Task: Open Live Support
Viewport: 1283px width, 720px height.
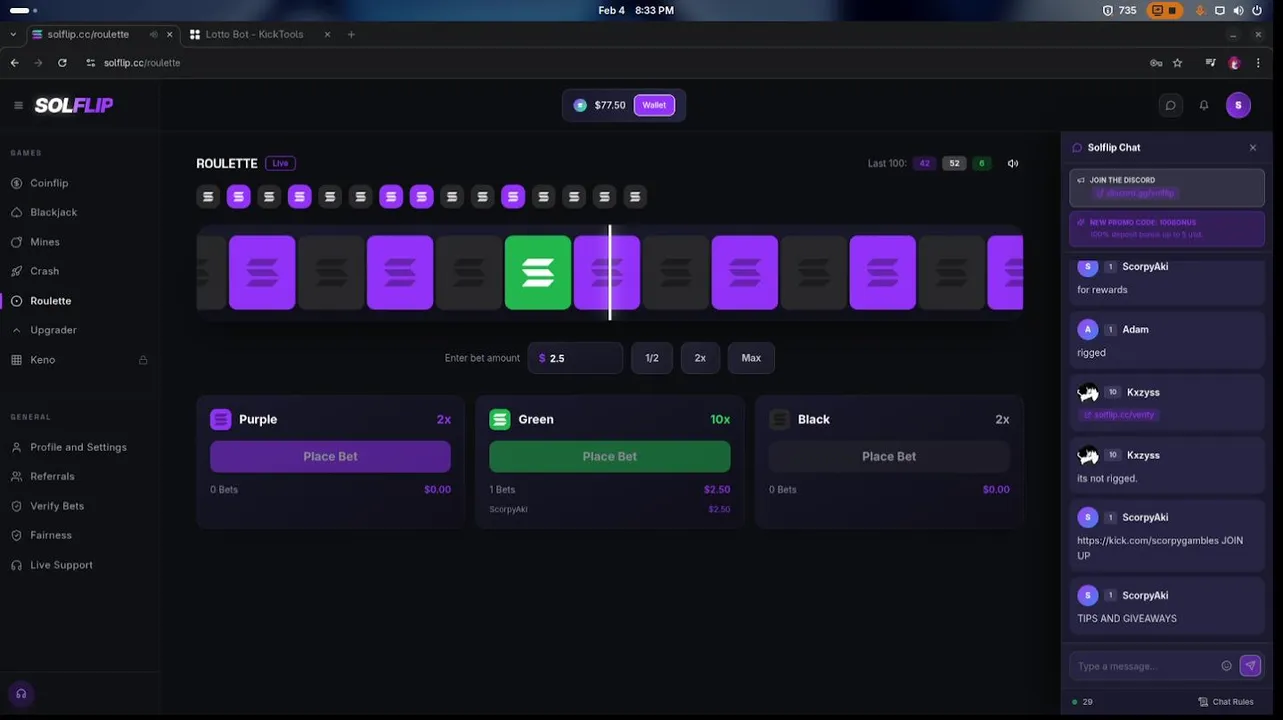Action: [x=61, y=565]
